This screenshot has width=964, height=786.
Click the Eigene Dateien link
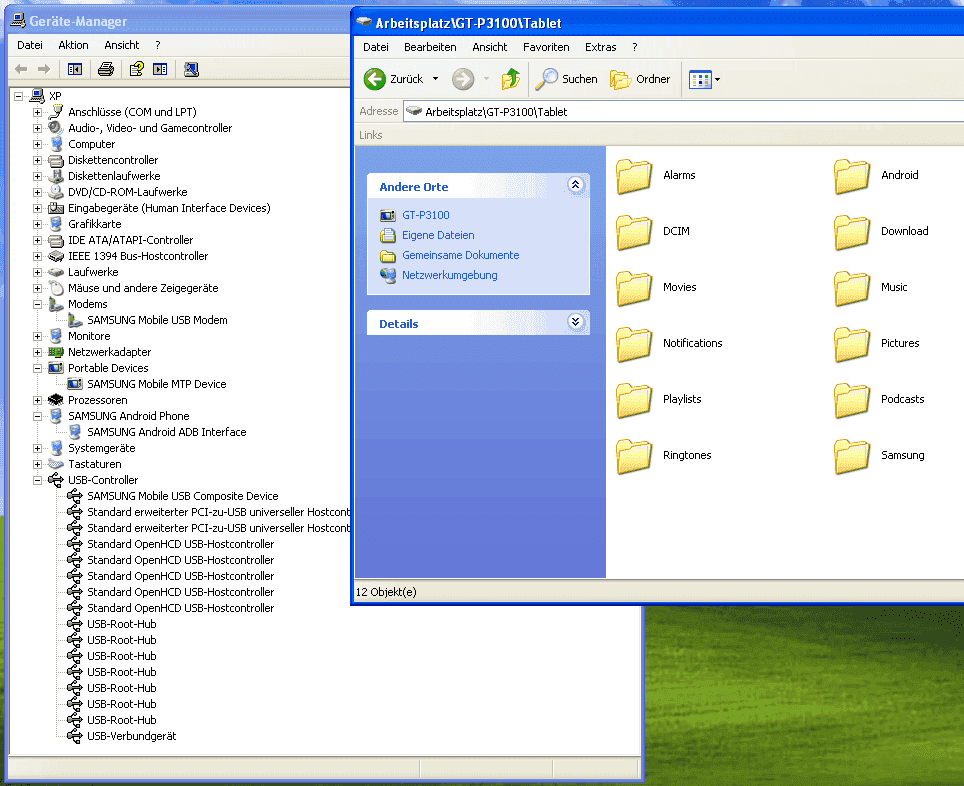[x=438, y=235]
